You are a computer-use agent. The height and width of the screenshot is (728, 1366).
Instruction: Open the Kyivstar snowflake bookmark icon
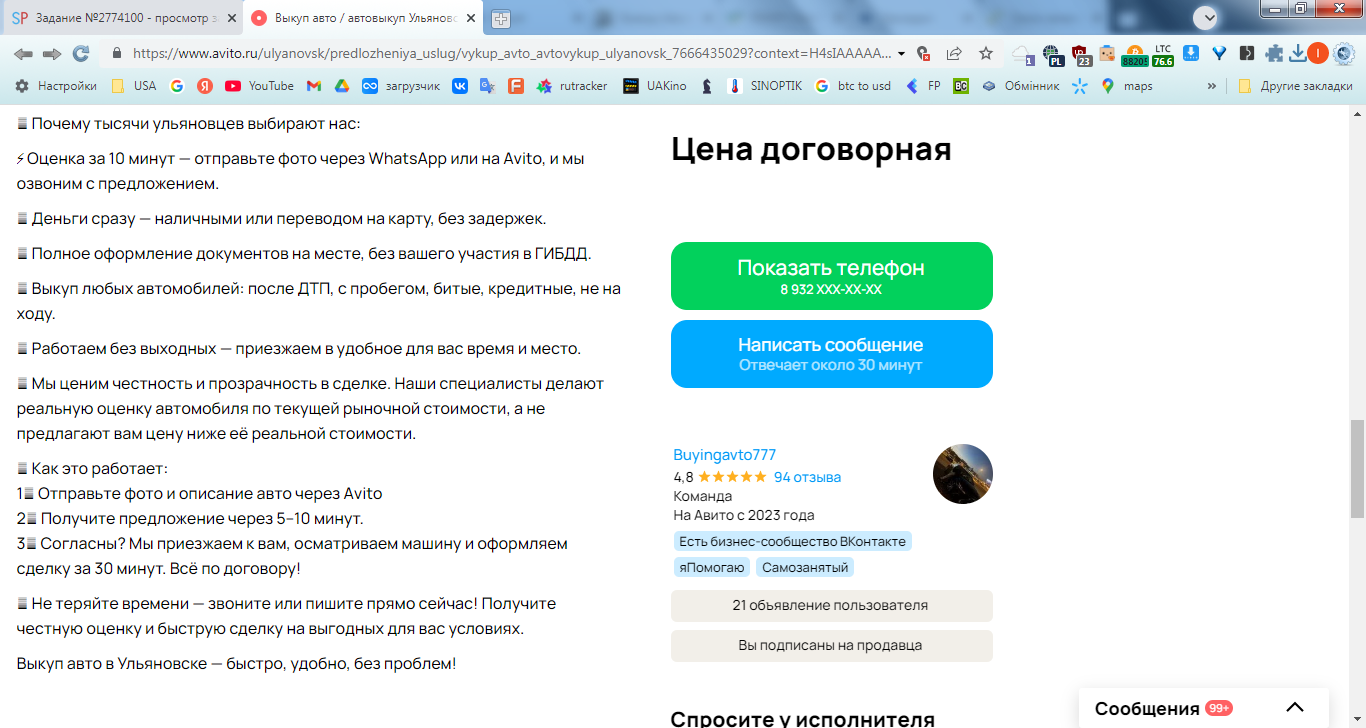pyautogui.click(x=1079, y=86)
